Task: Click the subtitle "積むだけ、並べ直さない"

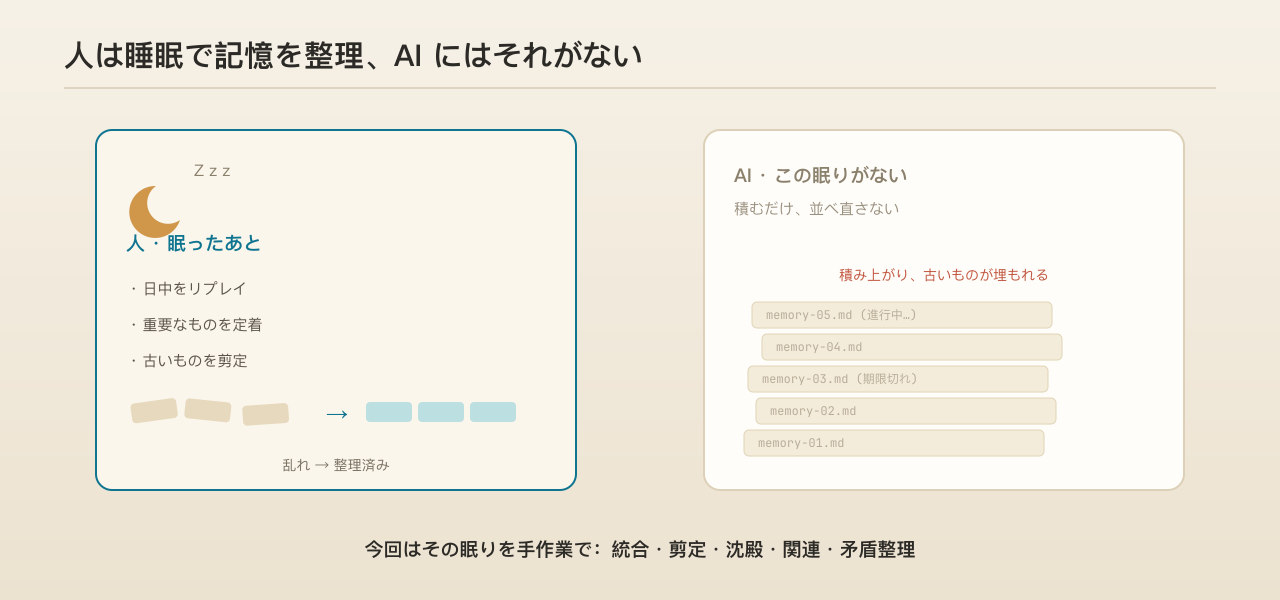Action: pos(816,208)
